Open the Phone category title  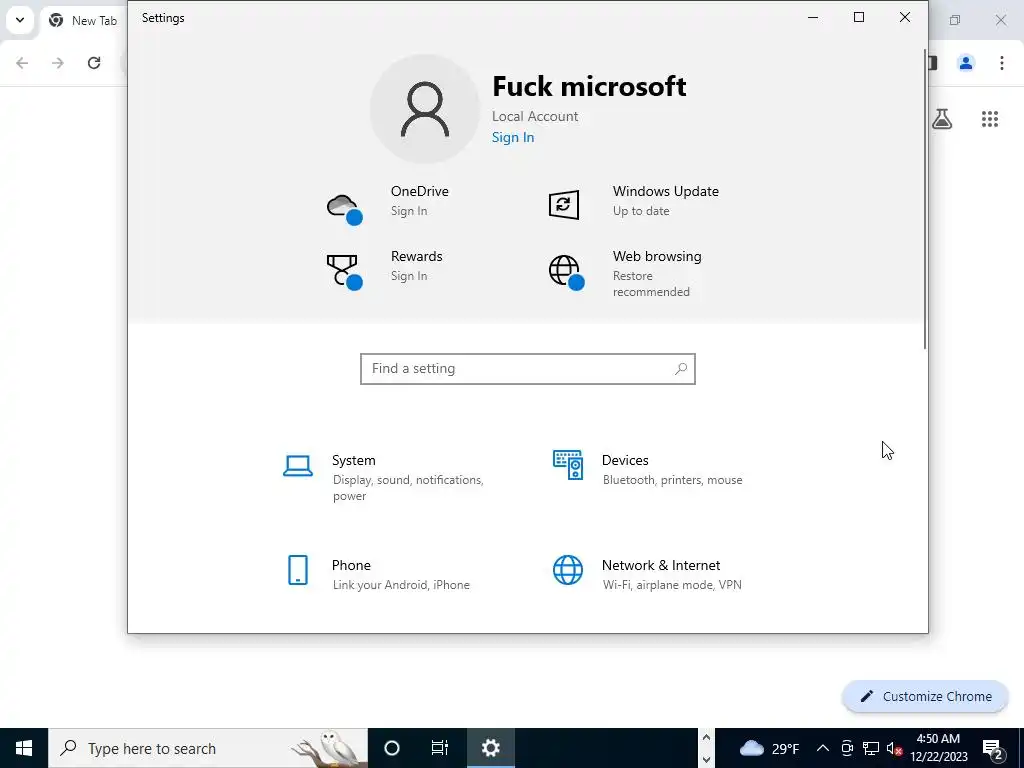(x=351, y=565)
